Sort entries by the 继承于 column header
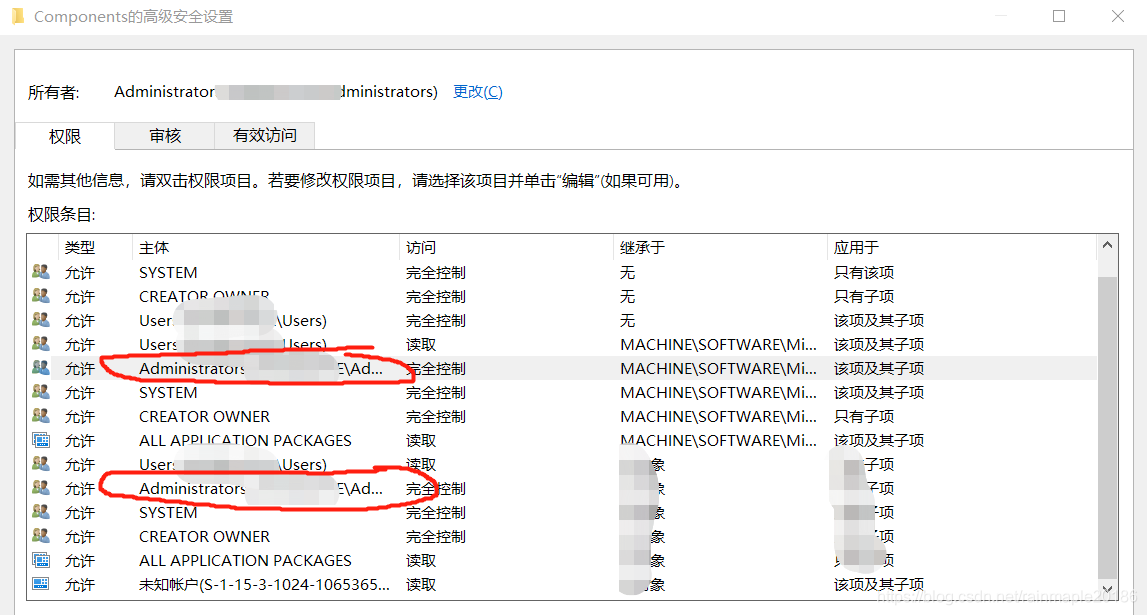 click(x=642, y=248)
